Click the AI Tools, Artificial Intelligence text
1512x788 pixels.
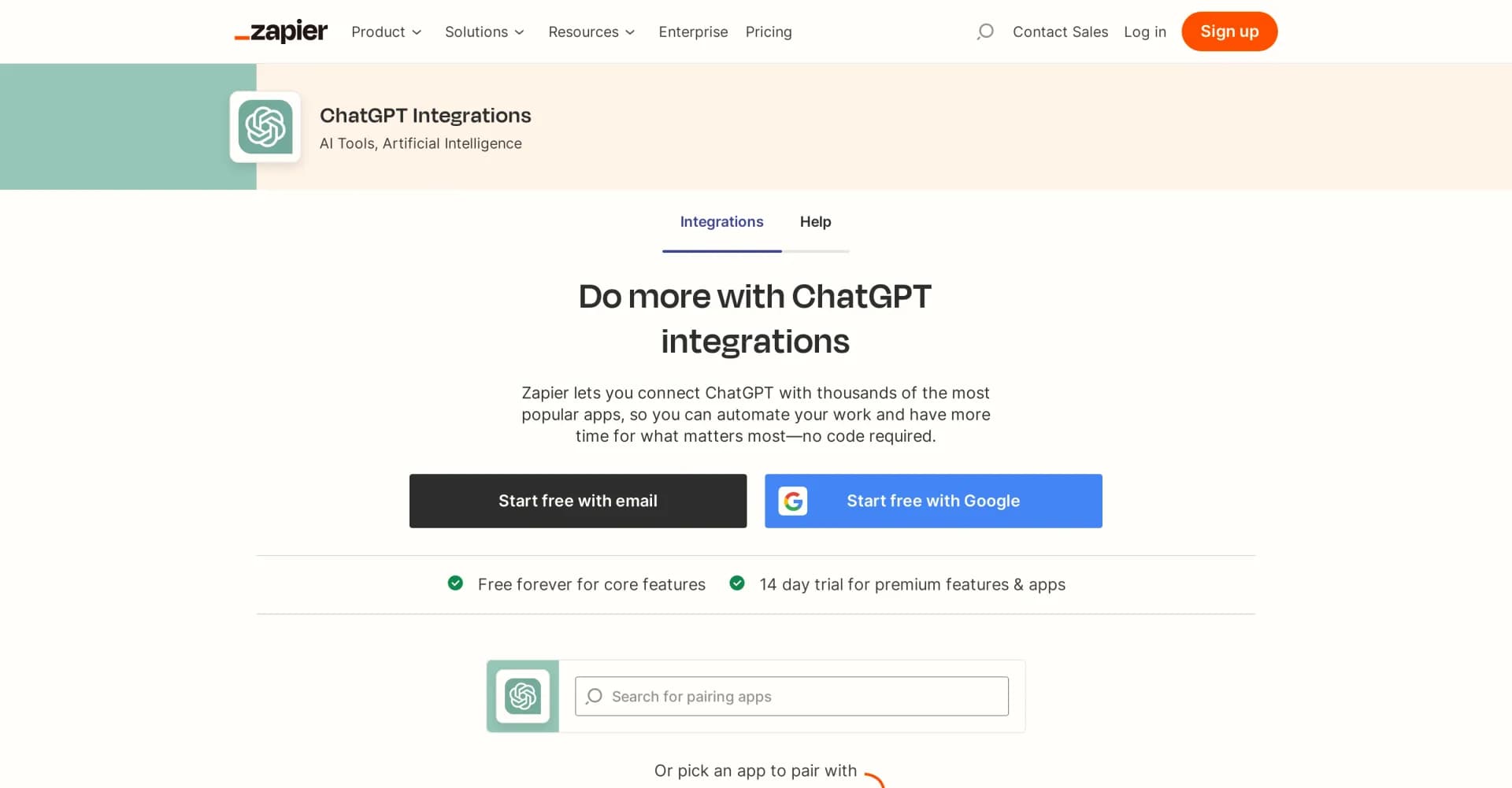click(x=421, y=143)
